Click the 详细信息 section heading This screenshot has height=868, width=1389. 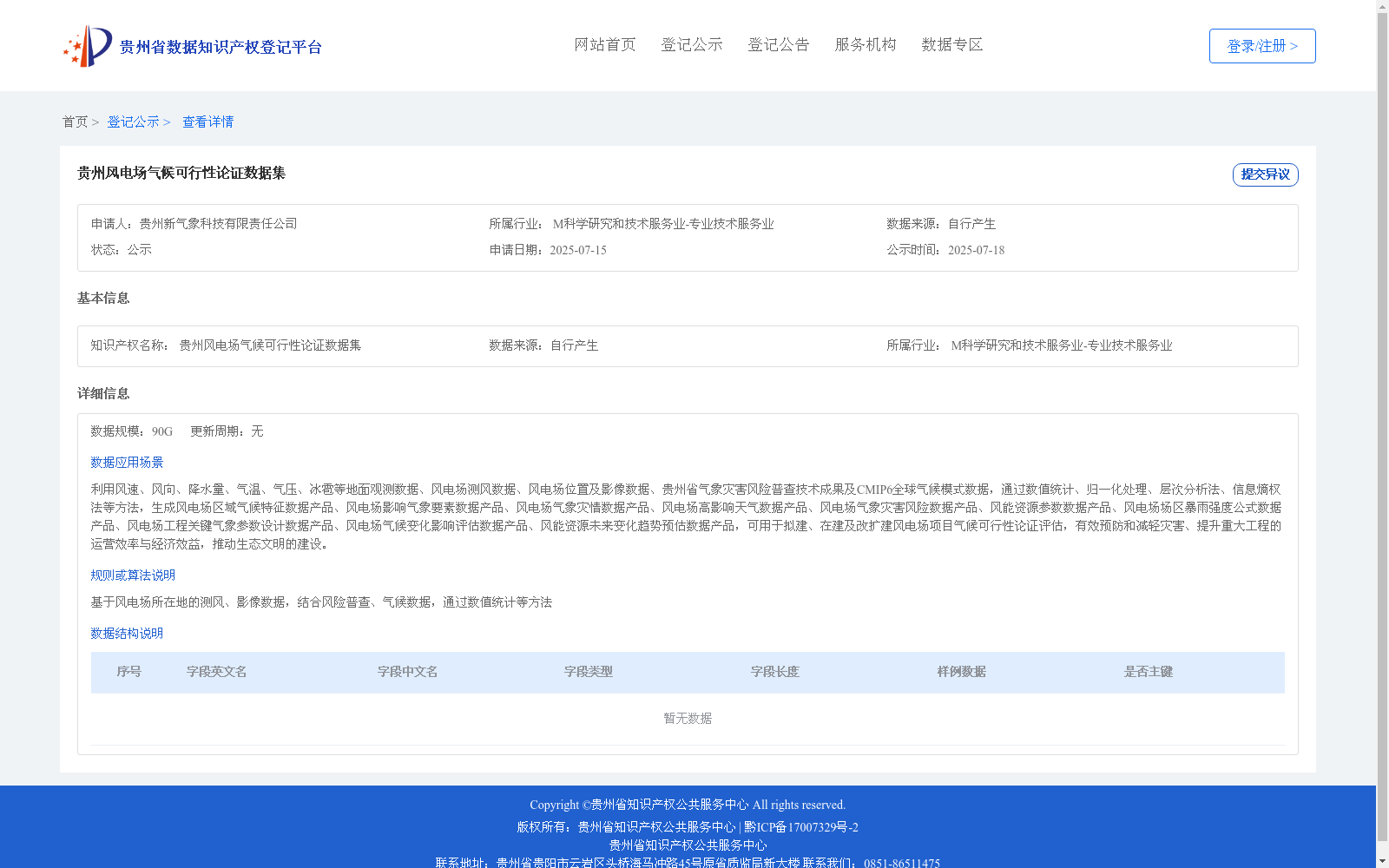(x=103, y=393)
